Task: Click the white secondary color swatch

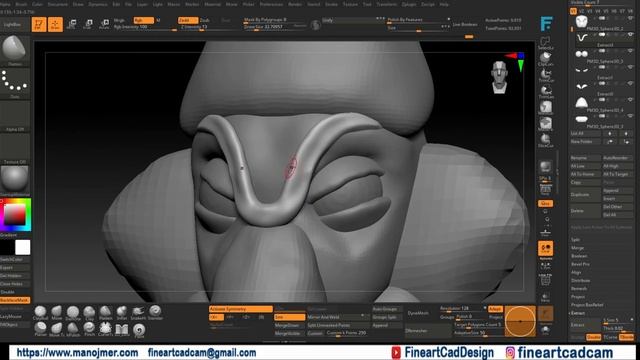Action: coord(22,247)
